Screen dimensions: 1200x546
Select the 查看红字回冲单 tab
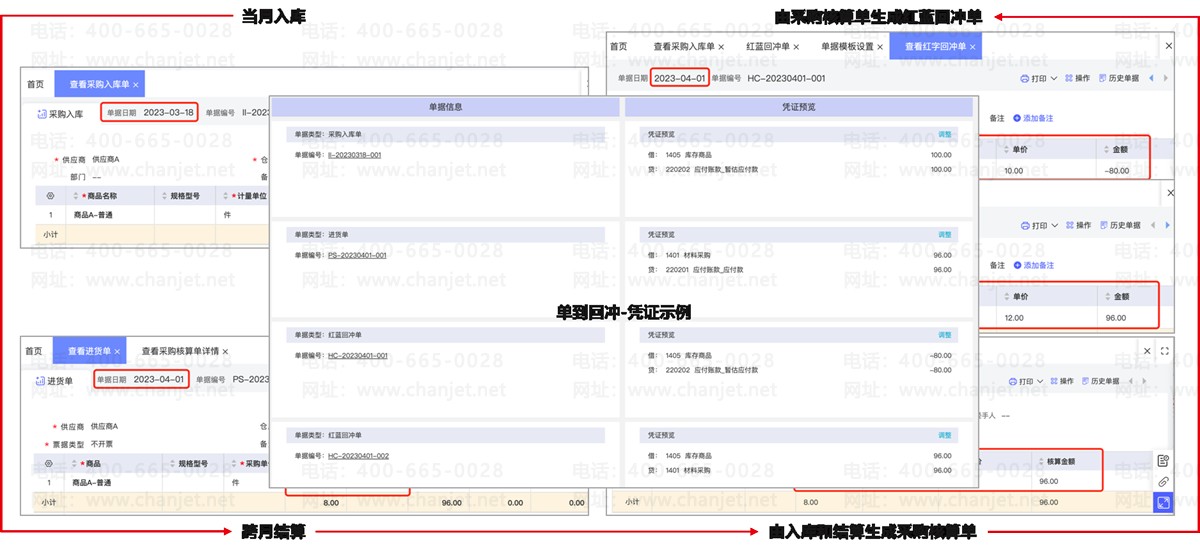coord(936,46)
